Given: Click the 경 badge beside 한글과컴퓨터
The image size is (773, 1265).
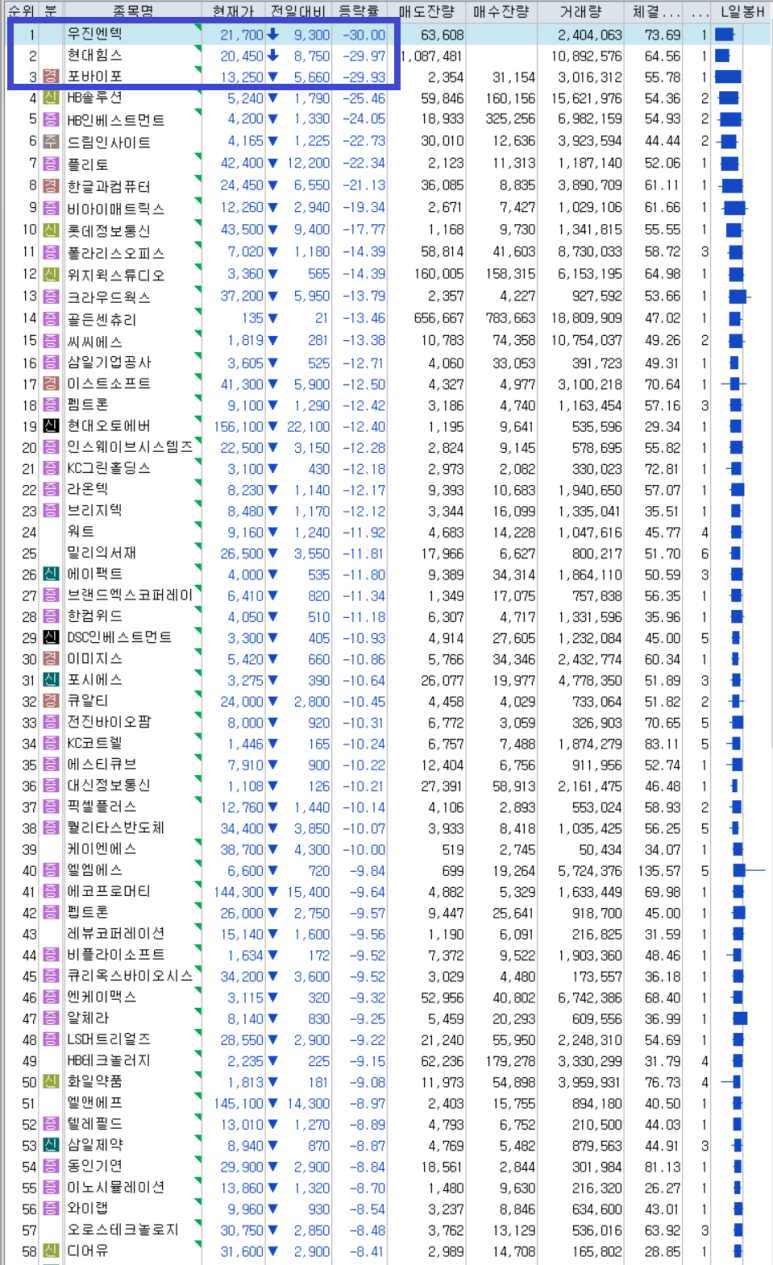Looking at the screenshot, I should point(50,186).
